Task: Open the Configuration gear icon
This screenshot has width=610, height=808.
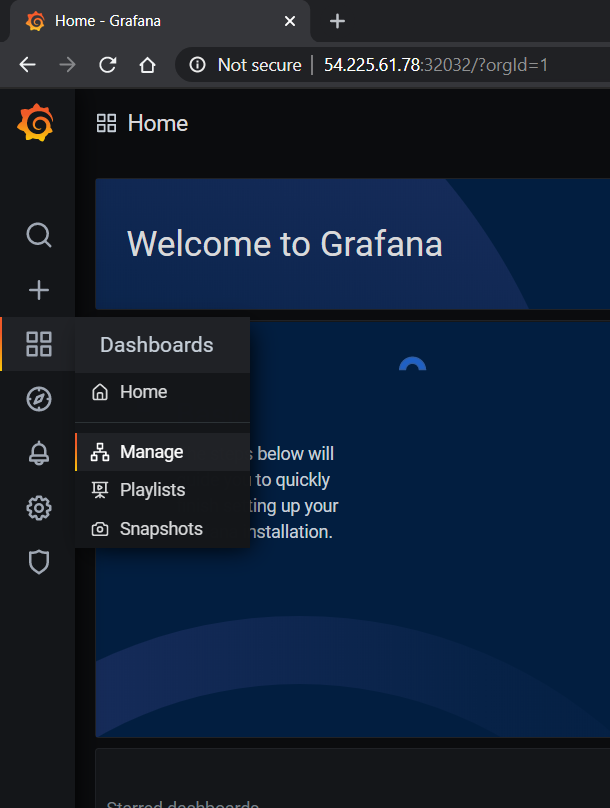Action: click(x=38, y=508)
